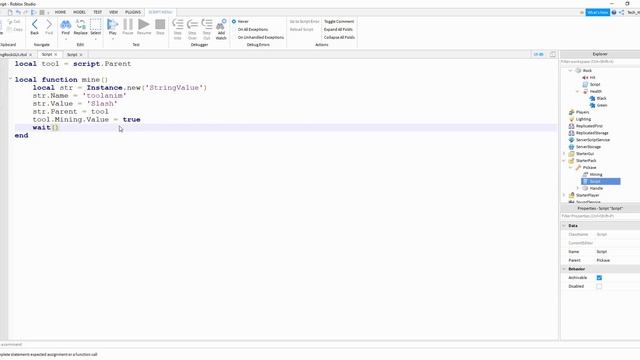Click the Cut button in Clipboard group
640x360 pixels.
pyautogui.click(x=14, y=22)
